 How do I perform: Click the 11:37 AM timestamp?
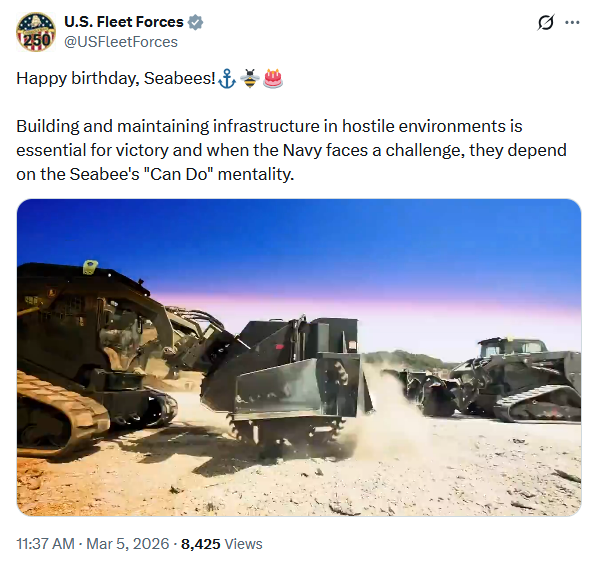point(45,544)
